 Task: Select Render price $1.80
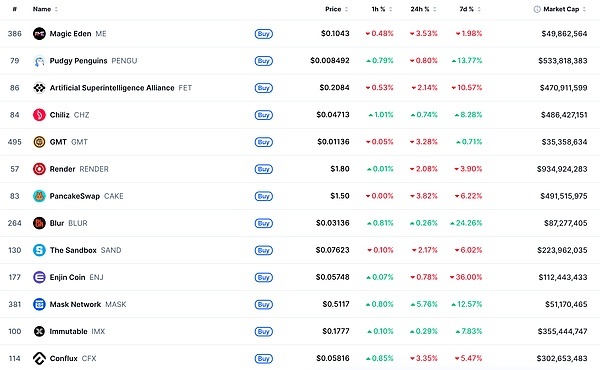click(340, 169)
